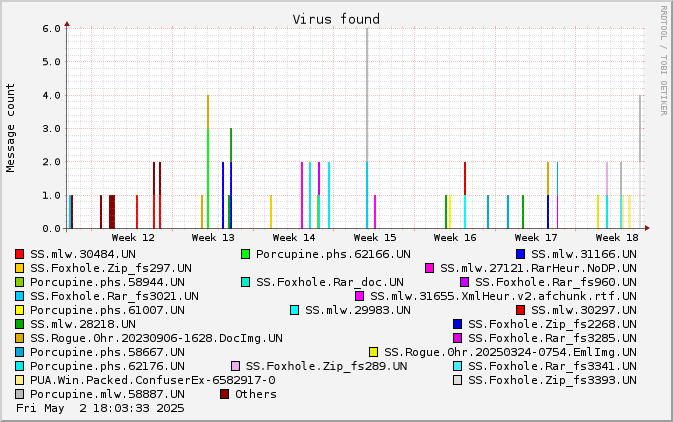This screenshot has width=673, height=422.
Task: Click the tall gray bar reaching 6.0
Action: point(367,95)
